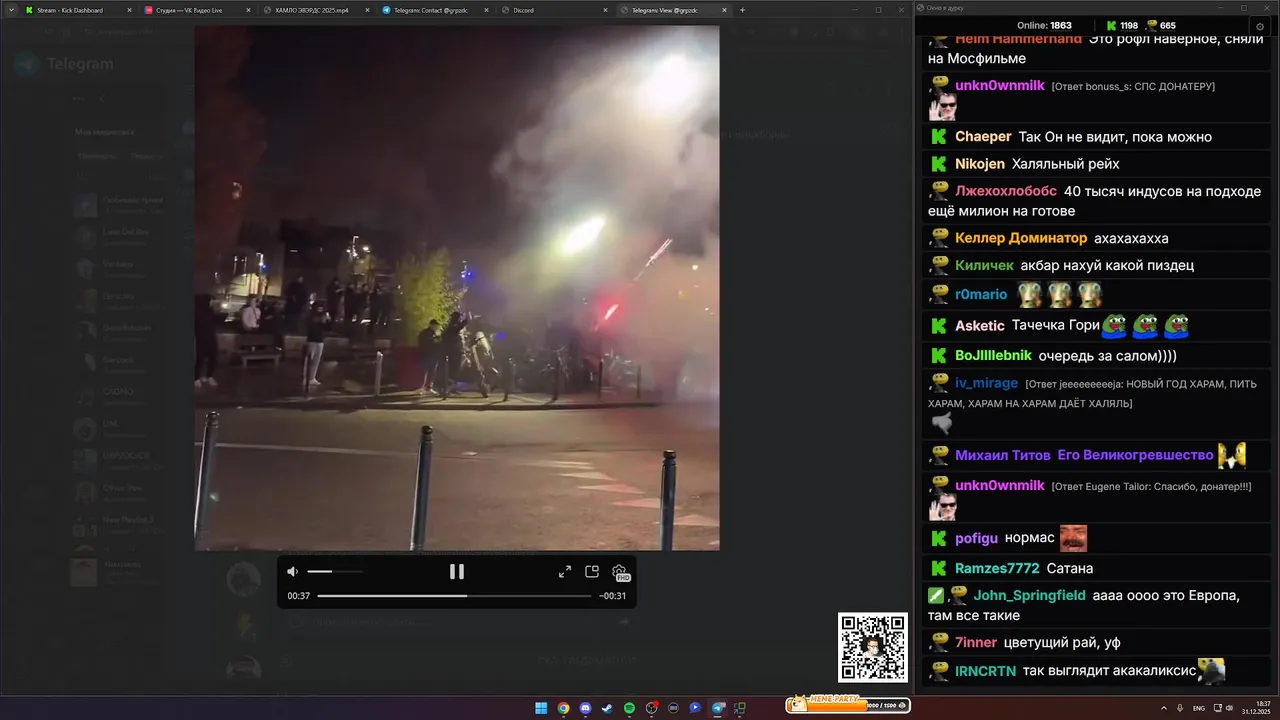
Task: Open Steam from the taskbar
Action: click(607, 708)
